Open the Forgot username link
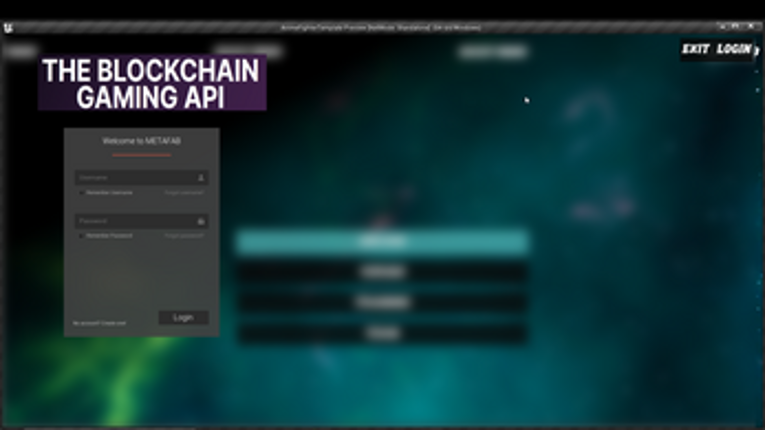765x430 pixels. (x=184, y=193)
